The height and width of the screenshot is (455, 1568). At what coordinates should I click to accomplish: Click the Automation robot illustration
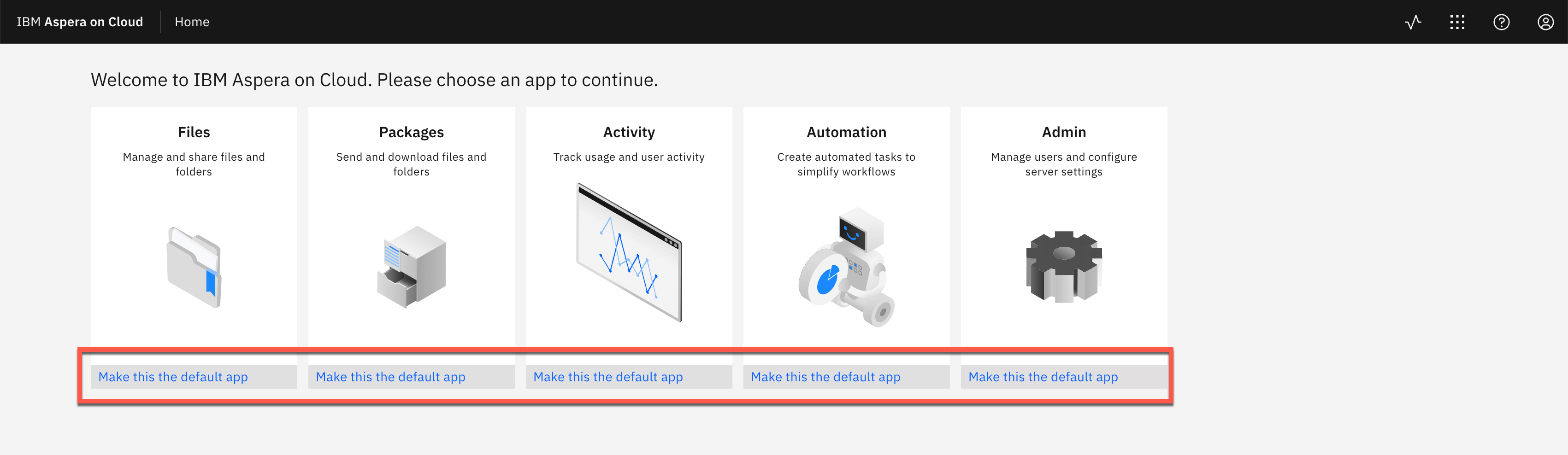point(846,267)
